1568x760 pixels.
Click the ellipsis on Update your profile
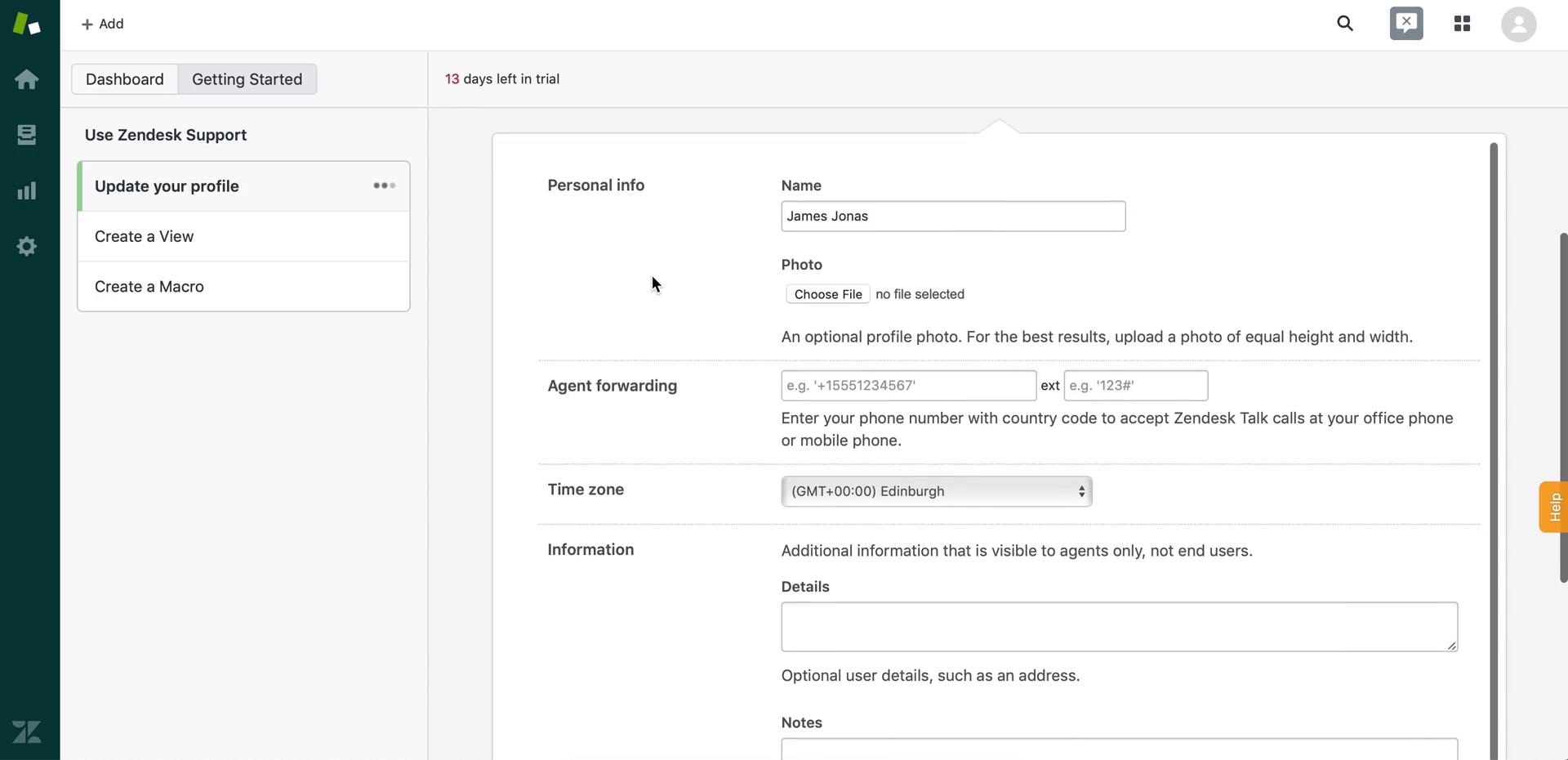pyautogui.click(x=385, y=186)
